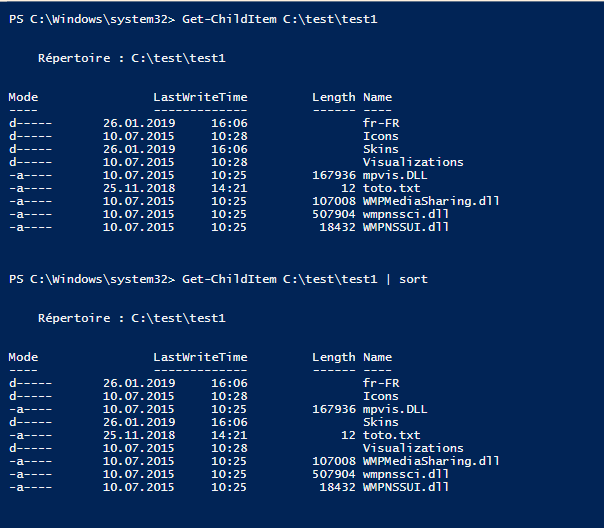Viewport: 604px width, 528px height.
Task: Click the first Répertoire : C:\test\test1 line
Action: [131, 58]
